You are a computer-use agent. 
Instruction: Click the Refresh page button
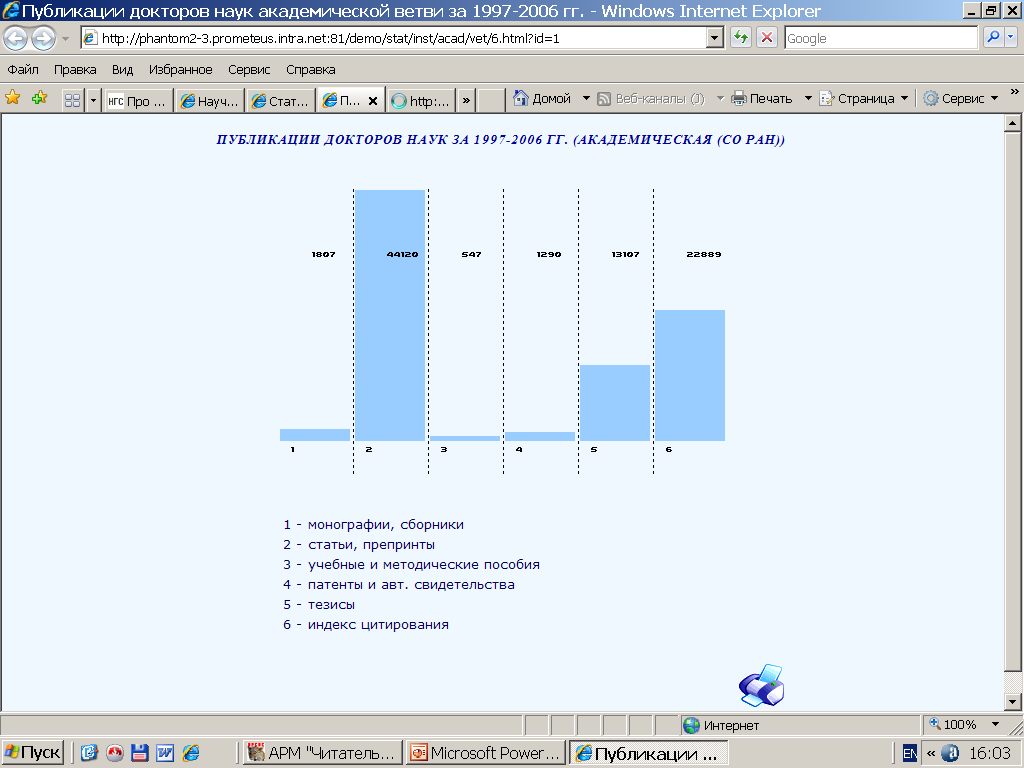pos(741,38)
